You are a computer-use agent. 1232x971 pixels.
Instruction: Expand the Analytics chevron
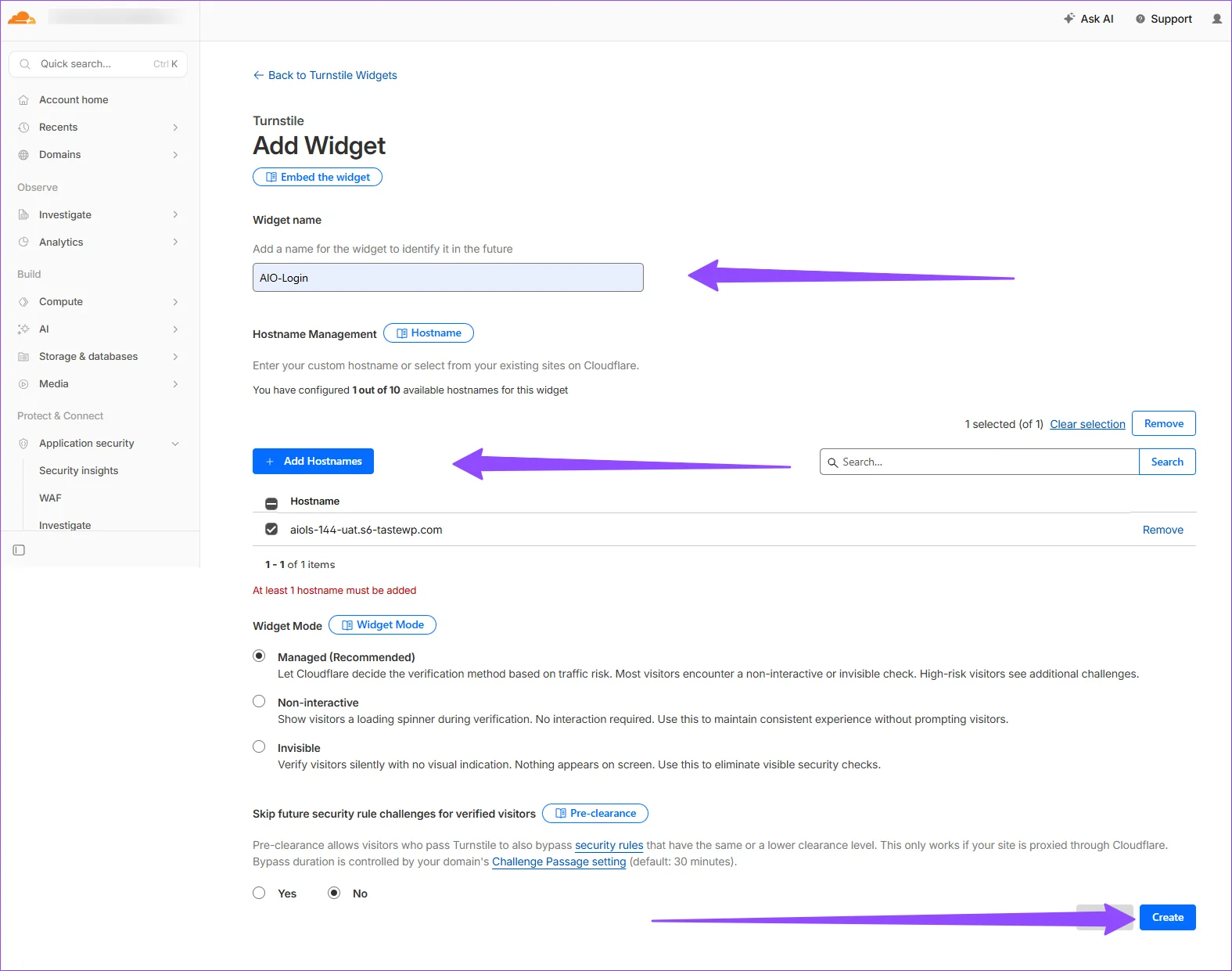(175, 242)
